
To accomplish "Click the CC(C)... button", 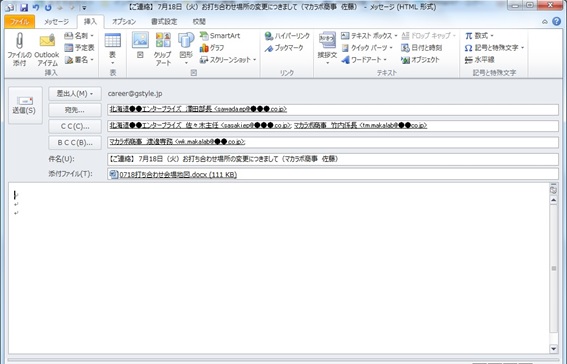I will (x=75, y=126).
